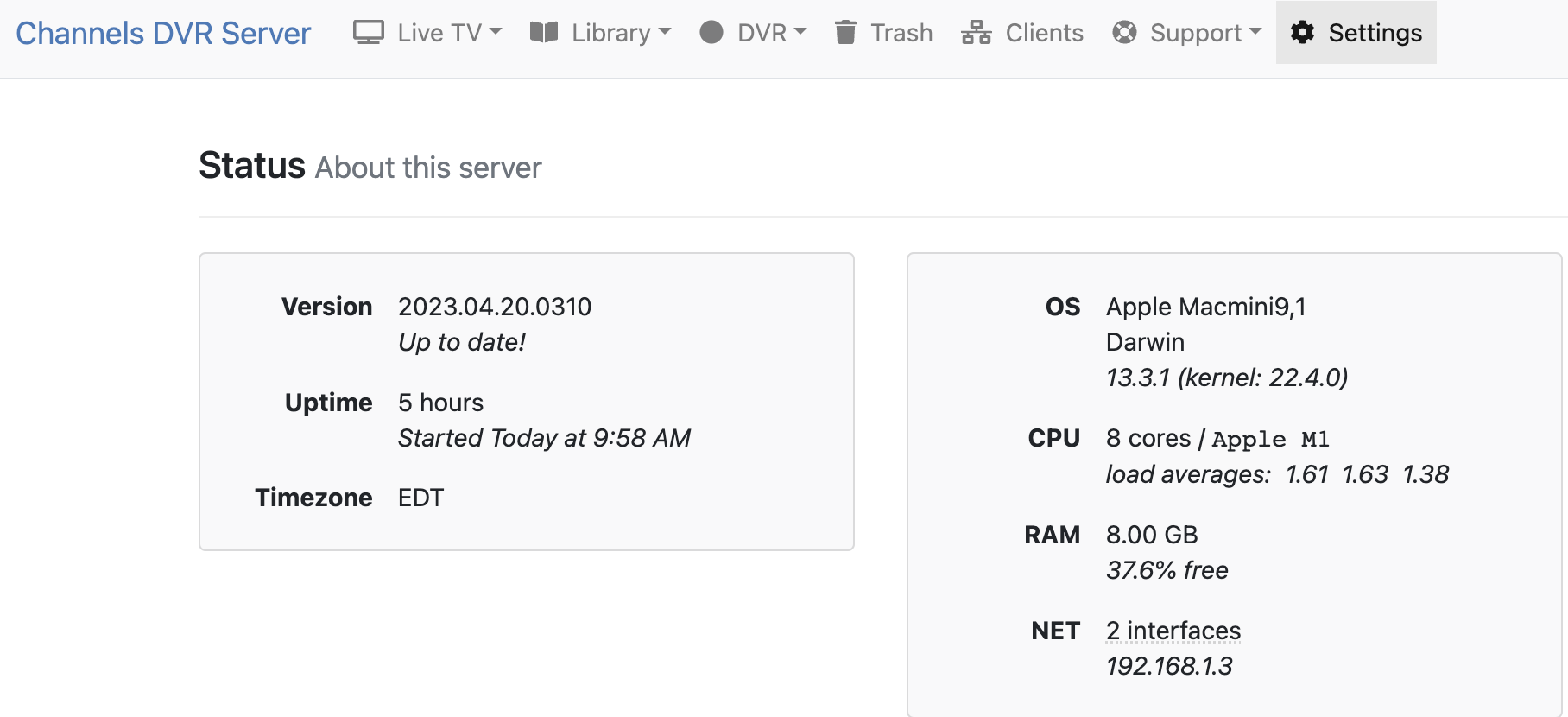Viewport: 1568px width, 717px height.
Task: Click the "2 interfaces" NET text
Action: (1173, 631)
